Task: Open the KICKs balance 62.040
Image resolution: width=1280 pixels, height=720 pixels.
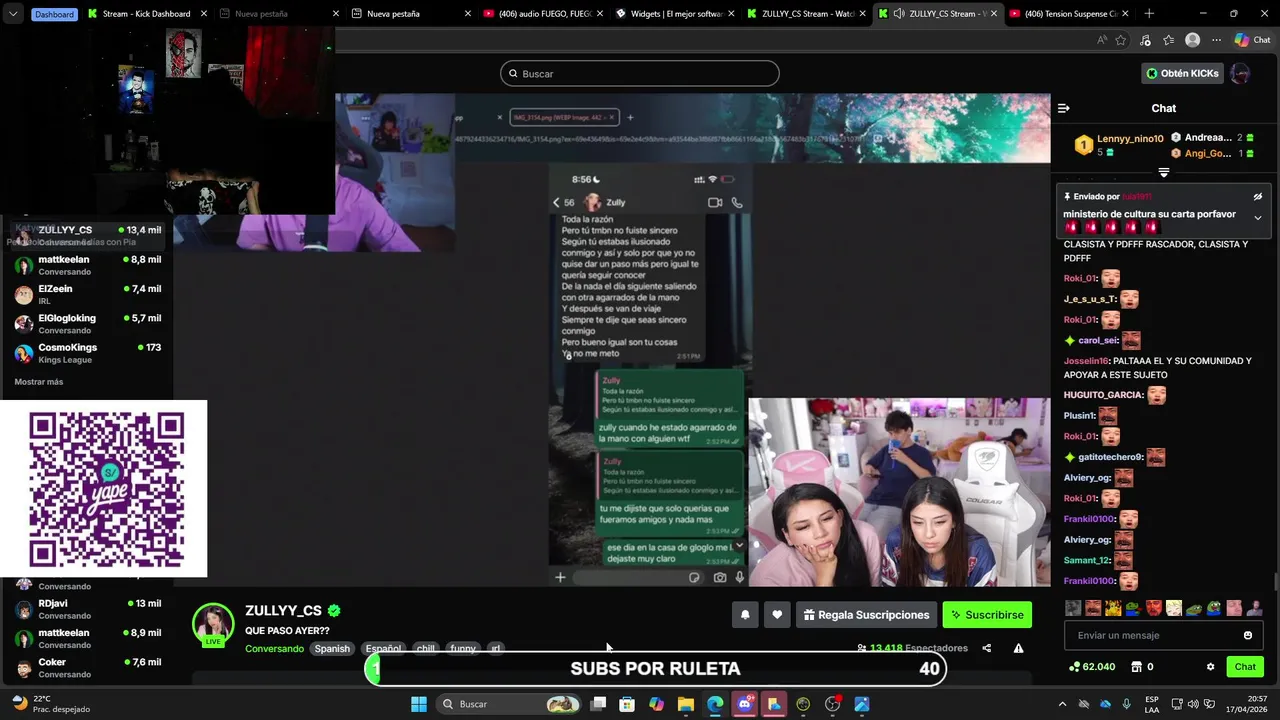Action: (x=1092, y=667)
